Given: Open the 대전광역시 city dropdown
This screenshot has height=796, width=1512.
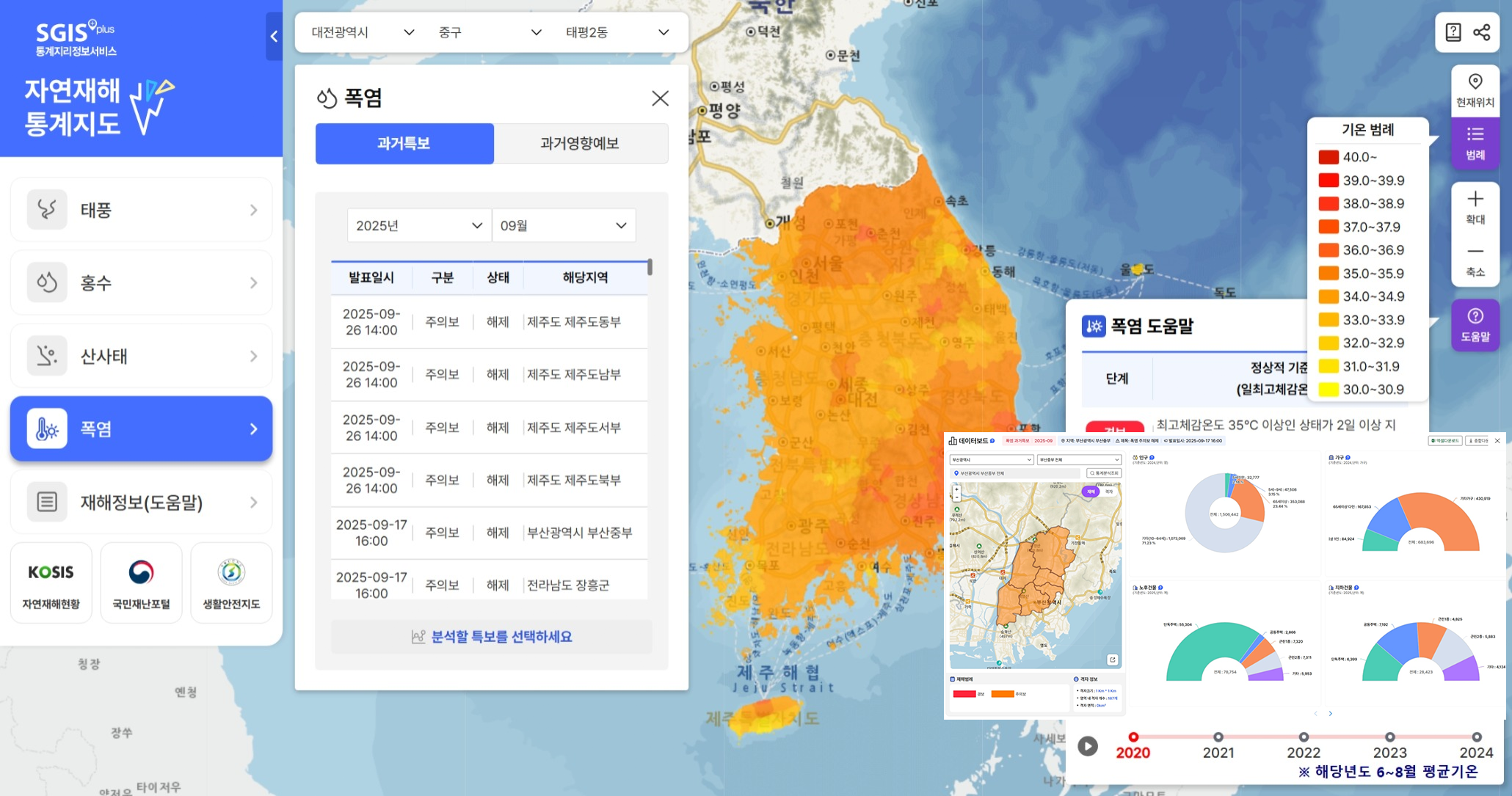Looking at the screenshot, I should [362, 32].
